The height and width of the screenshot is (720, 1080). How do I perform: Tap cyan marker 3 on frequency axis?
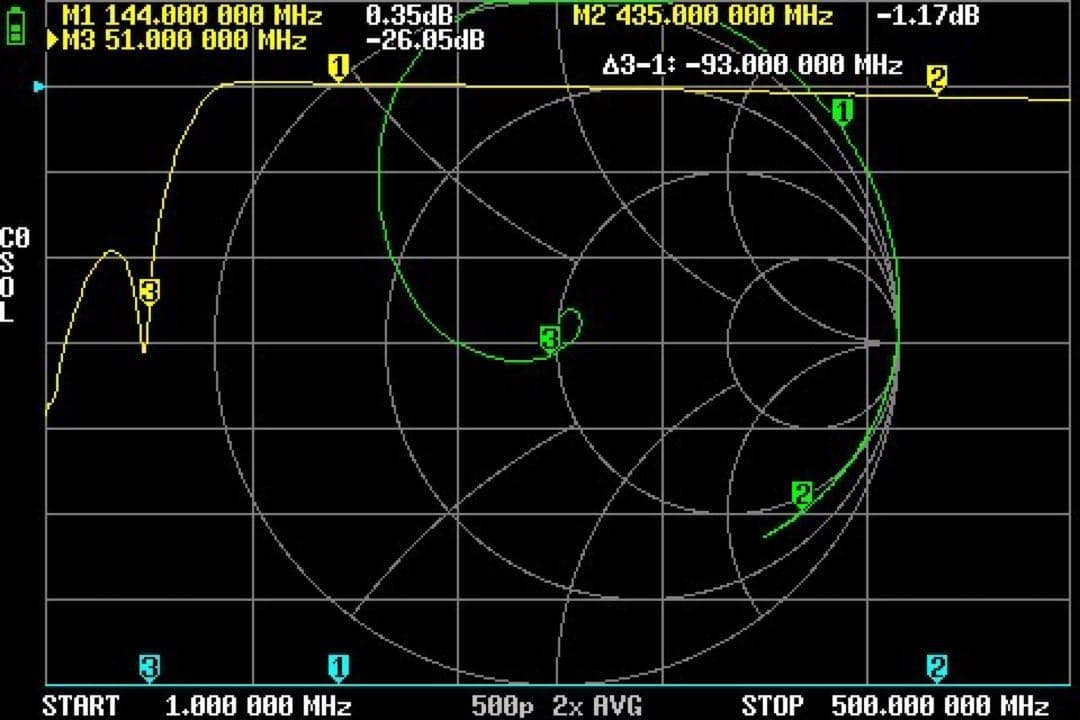coord(149,668)
